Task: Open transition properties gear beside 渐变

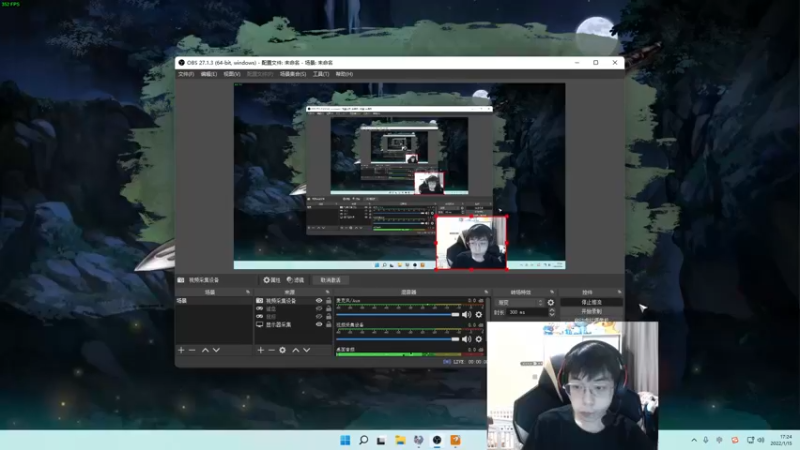Action: coord(551,303)
